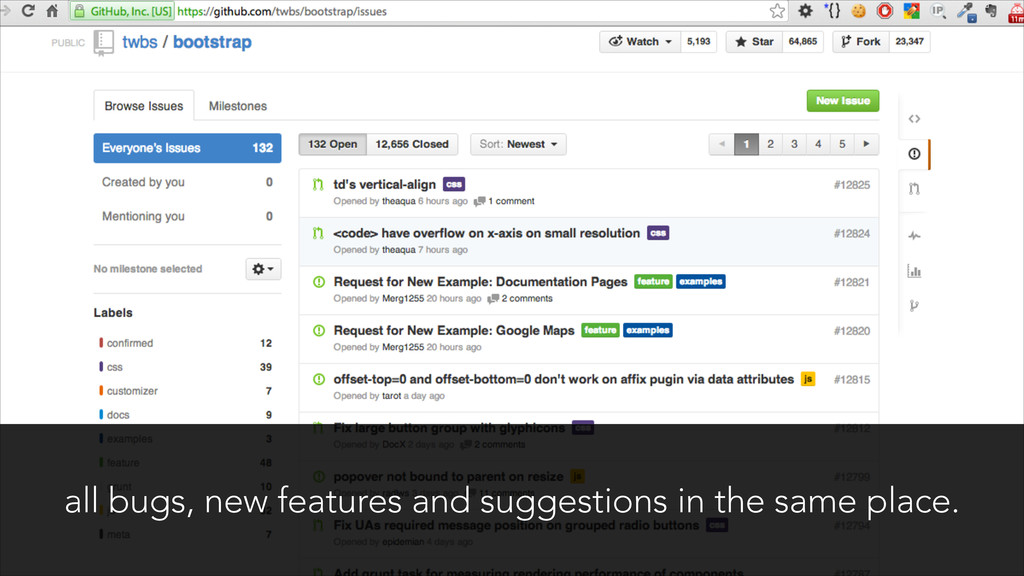Viewport: 1024px width, 576px height.
Task: Open the red circle blocker extension icon
Action: coord(885,10)
